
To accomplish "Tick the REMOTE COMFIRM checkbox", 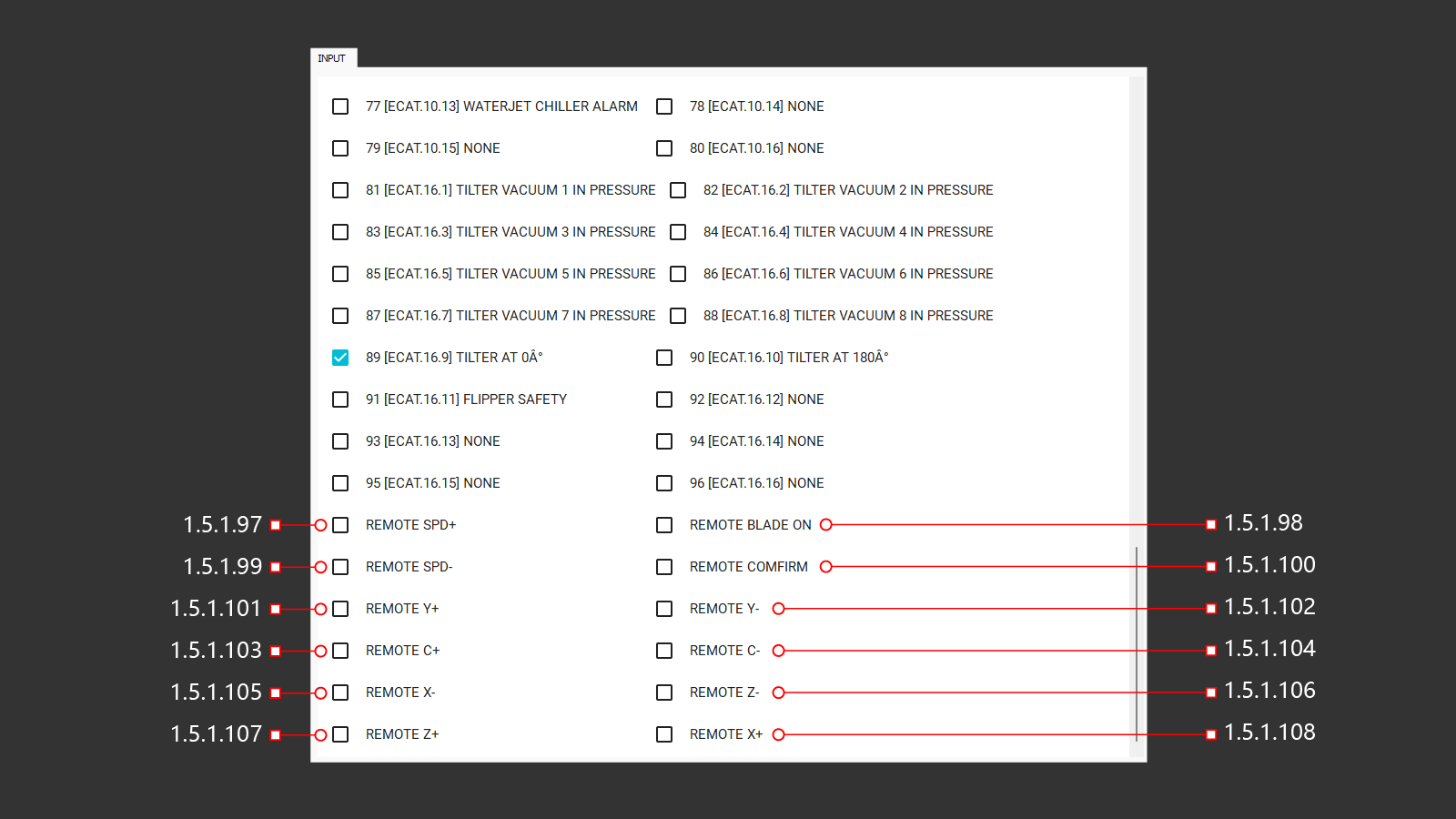I will (x=664, y=567).
